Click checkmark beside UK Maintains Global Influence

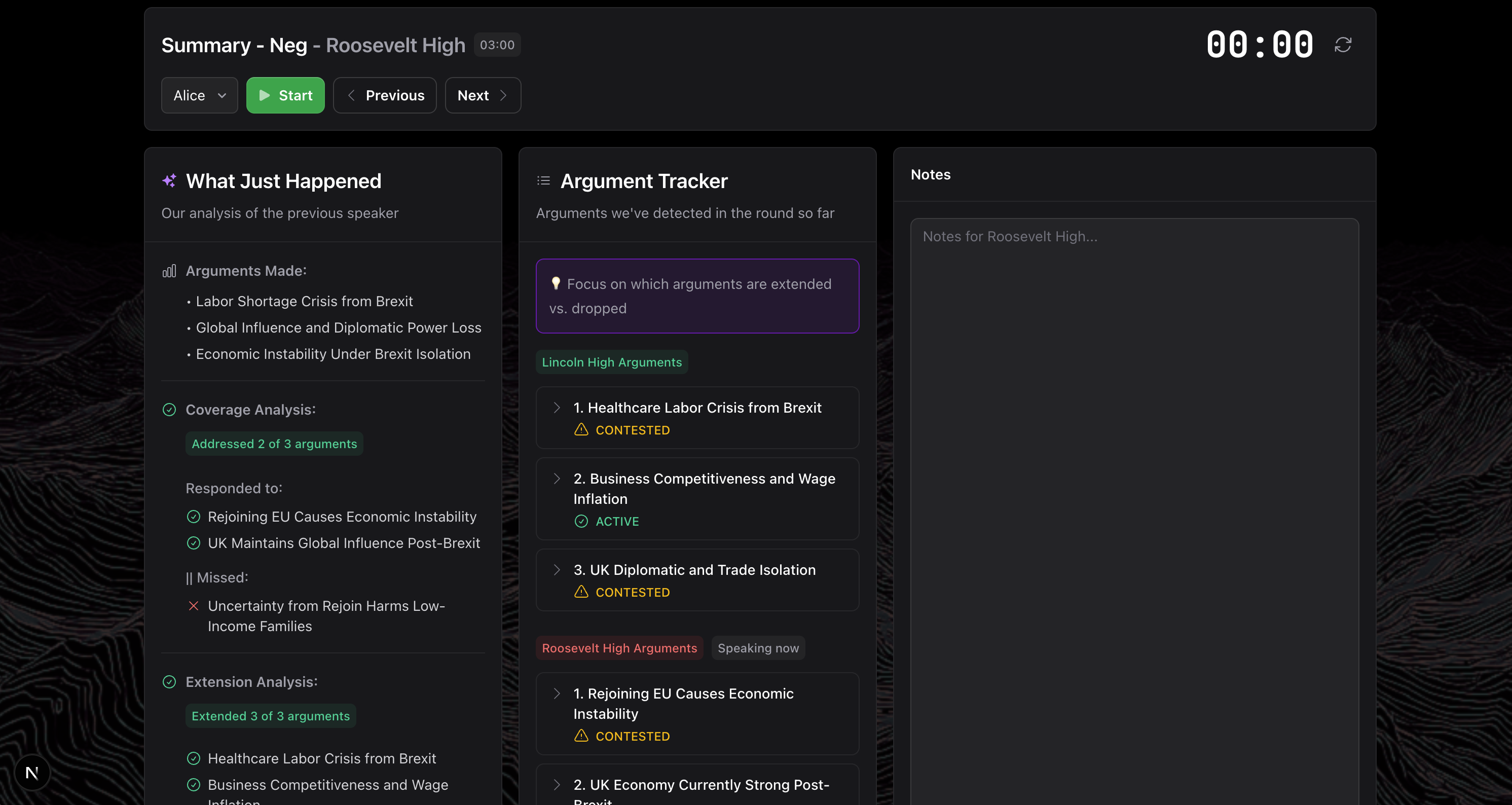click(193, 543)
